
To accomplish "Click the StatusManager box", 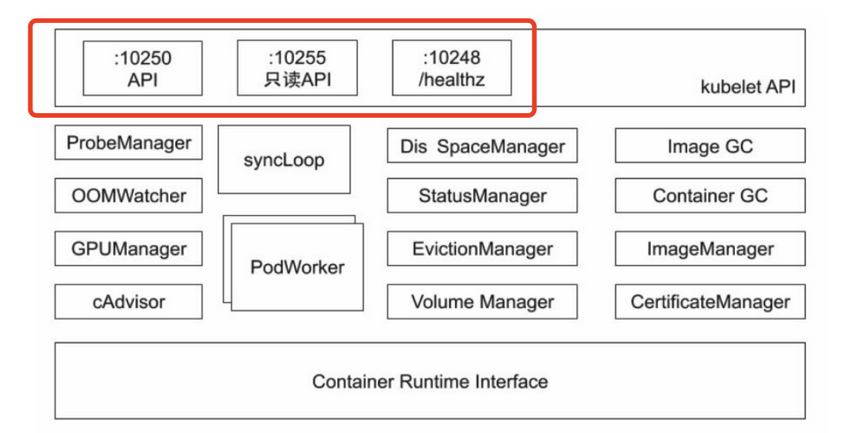I will pyautogui.click(x=482, y=196).
